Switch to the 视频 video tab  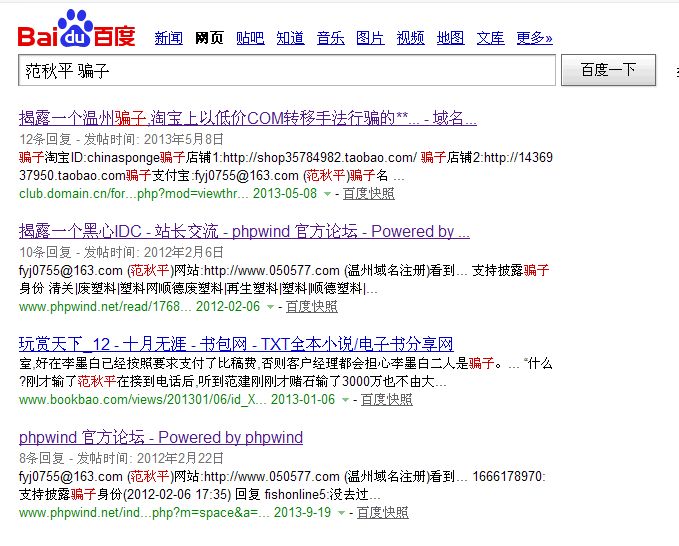[411, 38]
